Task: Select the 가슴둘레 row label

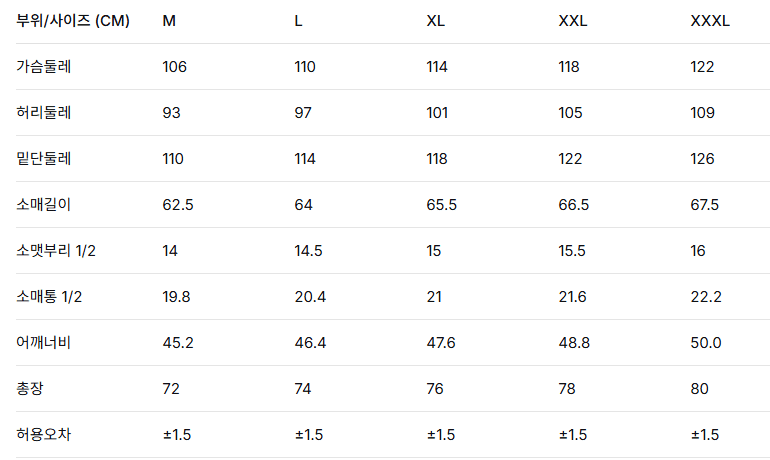Action: (x=44, y=67)
